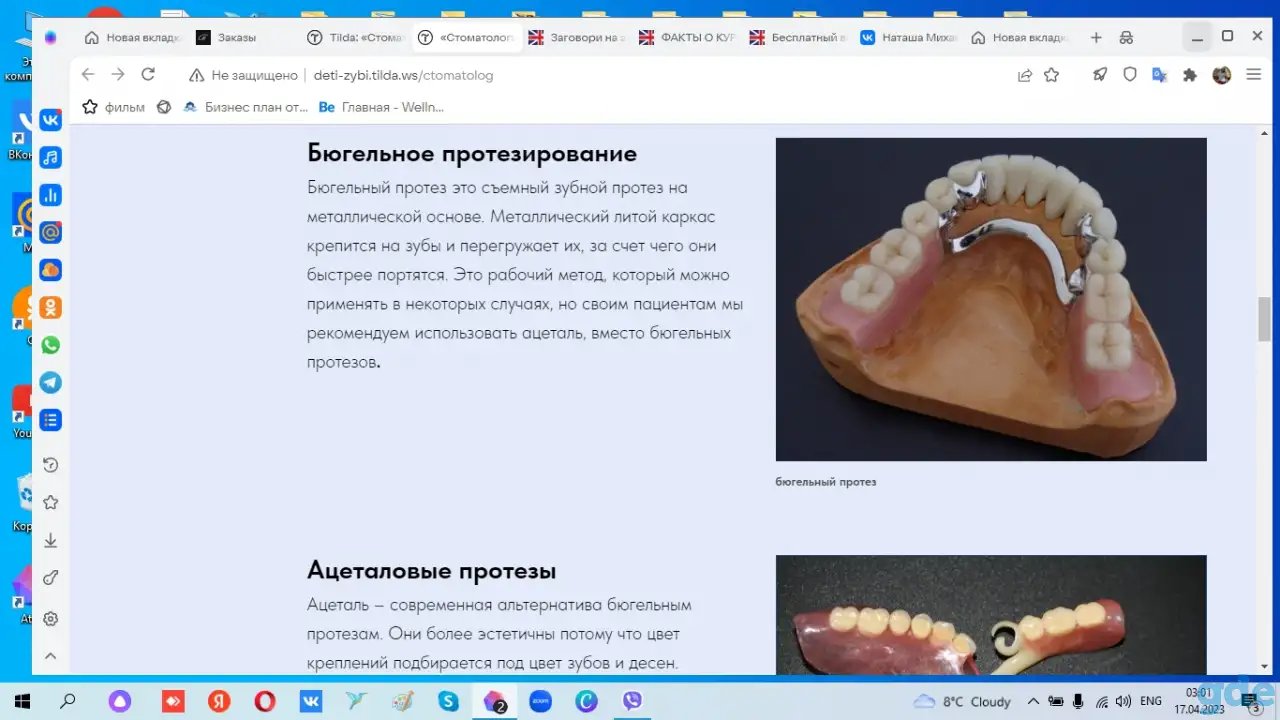The width and height of the screenshot is (1280, 720).
Task: Open the sidebar brush personalization icon
Action: coord(50,578)
